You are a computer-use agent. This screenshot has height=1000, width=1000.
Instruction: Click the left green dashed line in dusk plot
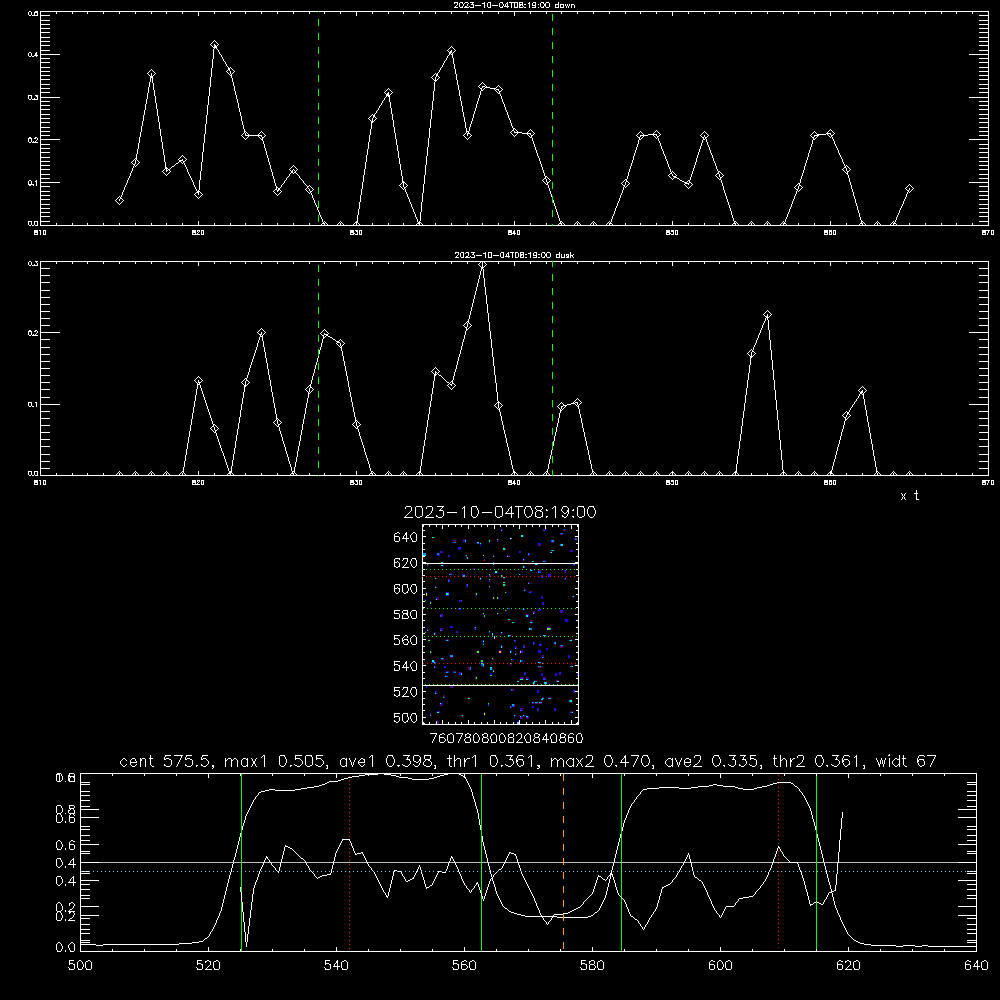tap(318, 368)
